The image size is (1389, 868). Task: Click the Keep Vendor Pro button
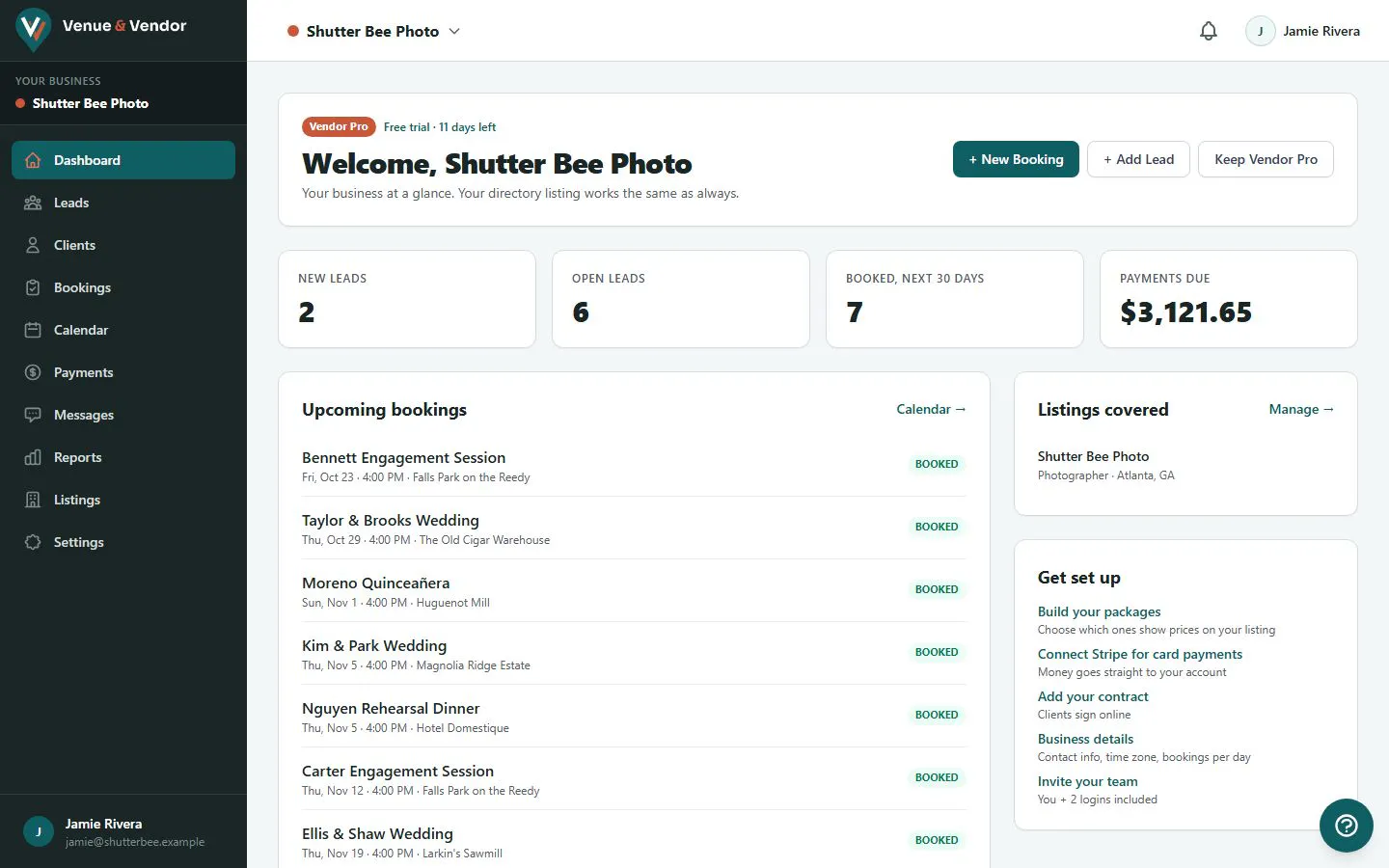point(1266,159)
